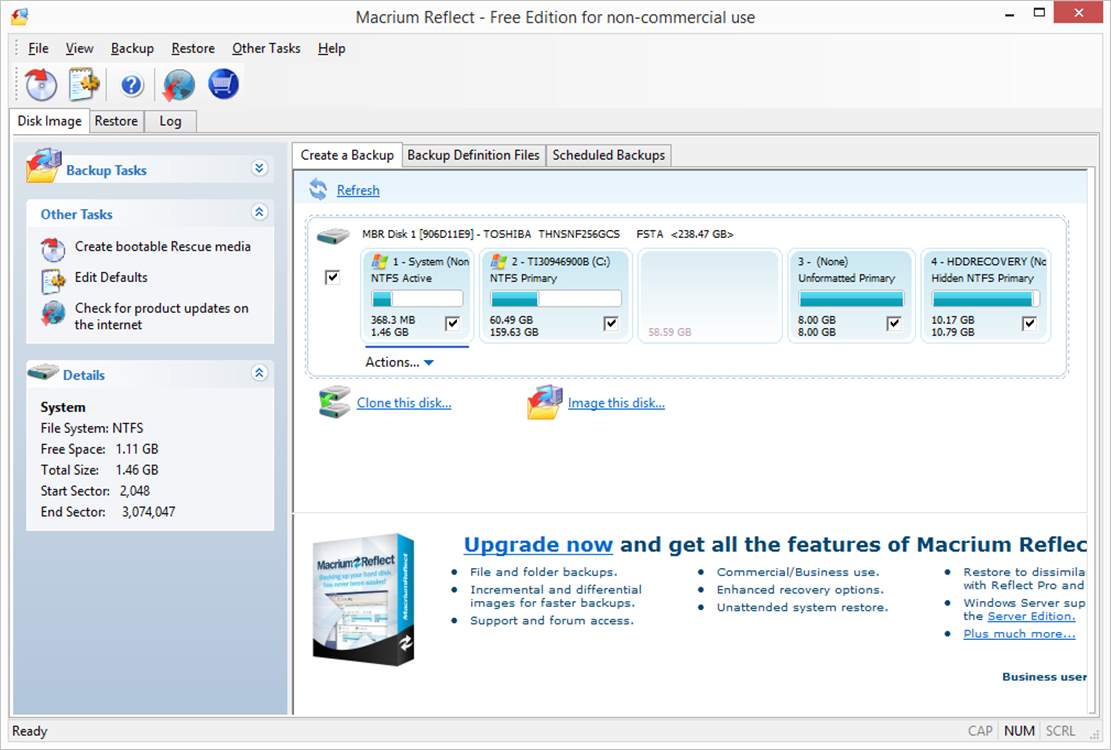Open the Actions... dropdown
1111x750 pixels.
[x=399, y=362]
